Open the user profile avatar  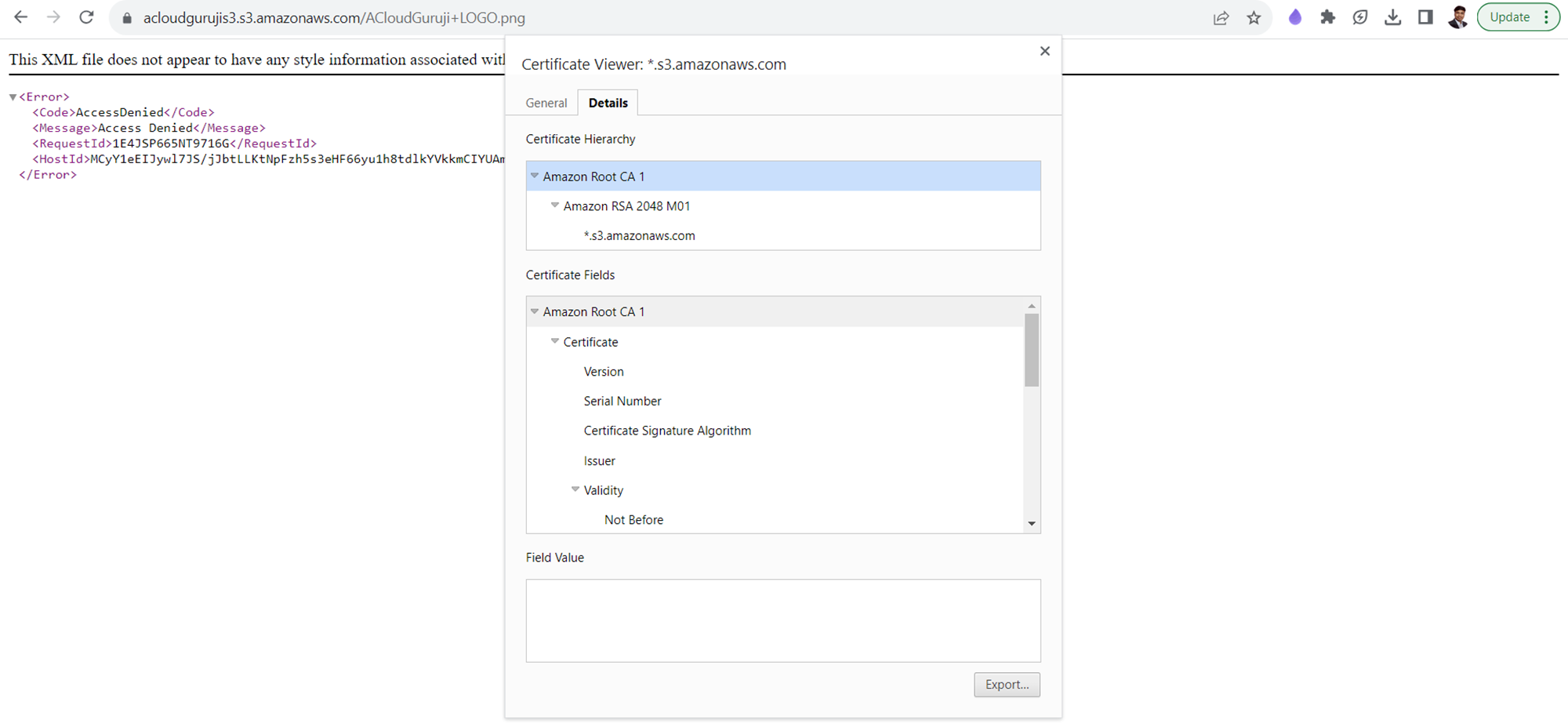click(1457, 17)
